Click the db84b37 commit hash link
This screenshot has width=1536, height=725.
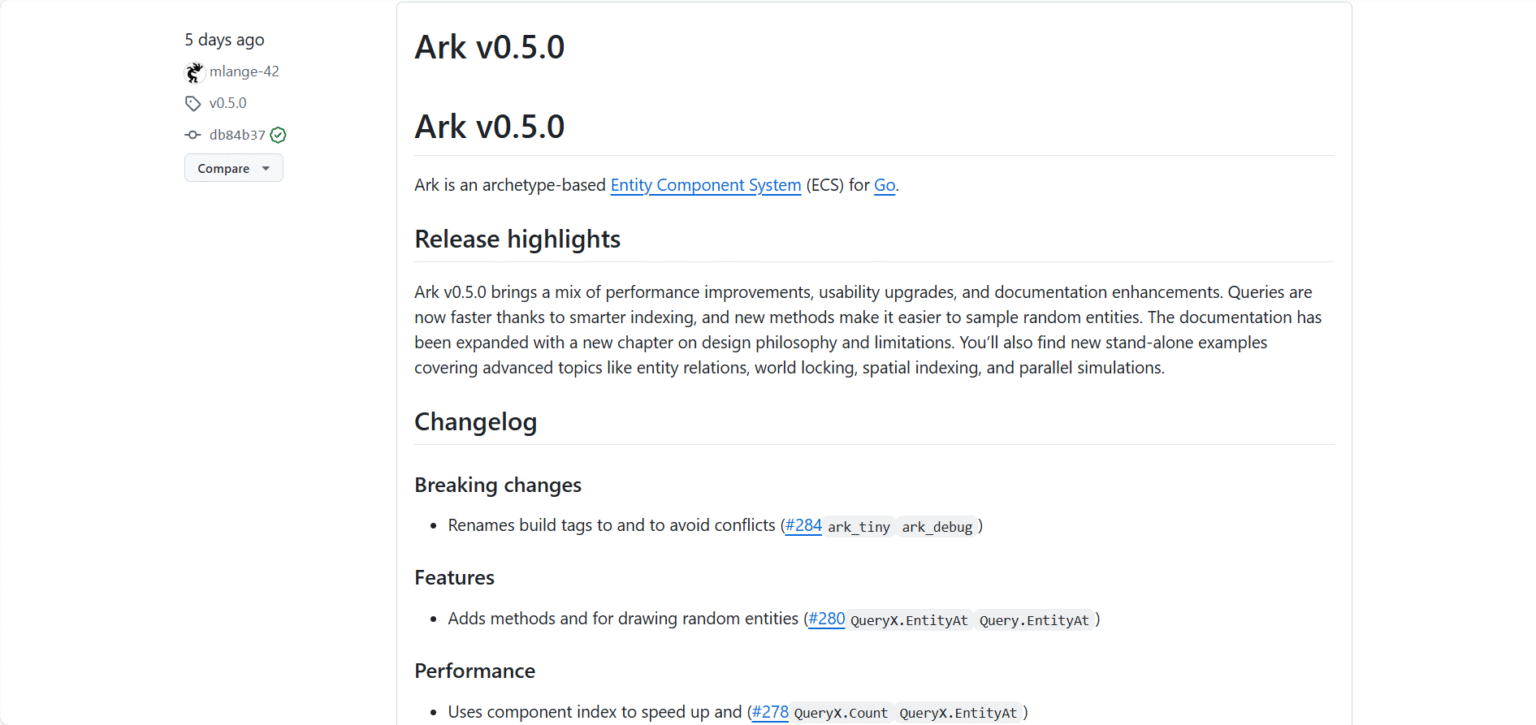237,134
